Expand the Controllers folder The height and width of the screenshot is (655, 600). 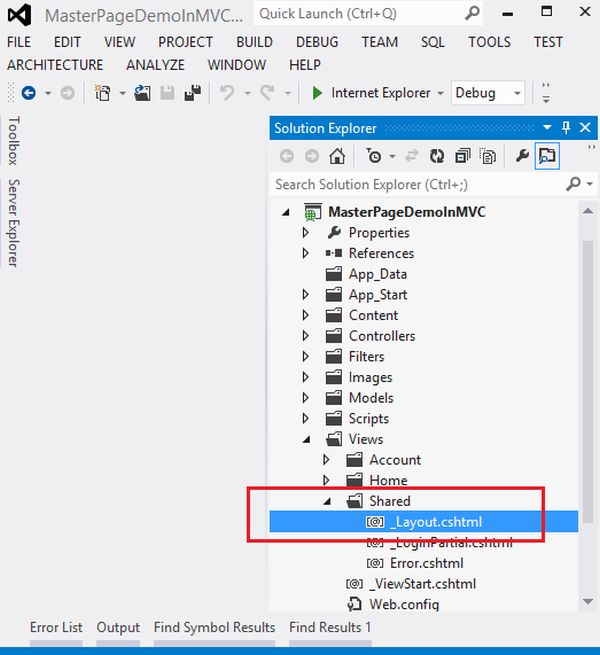point(305,336)
